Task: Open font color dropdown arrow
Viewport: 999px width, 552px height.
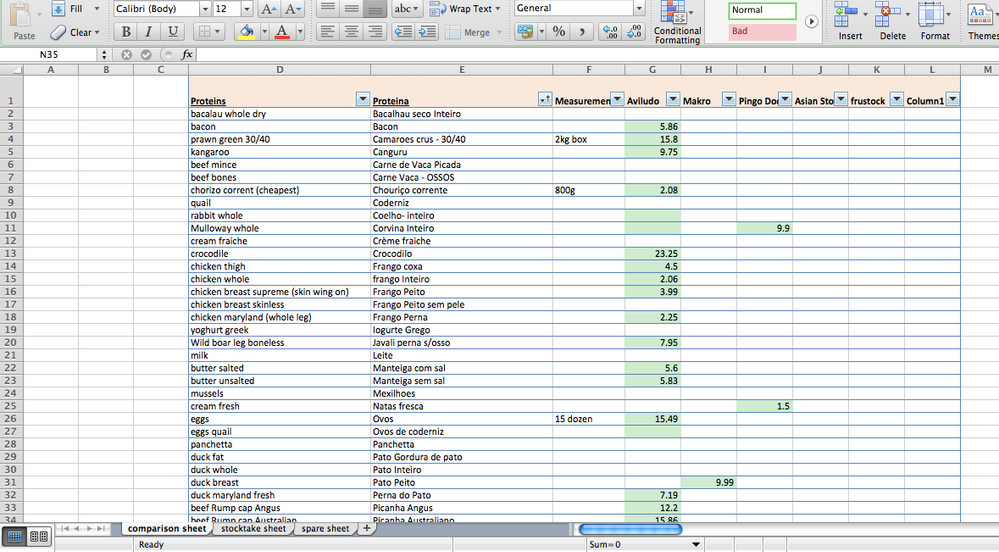Action: 299,31
